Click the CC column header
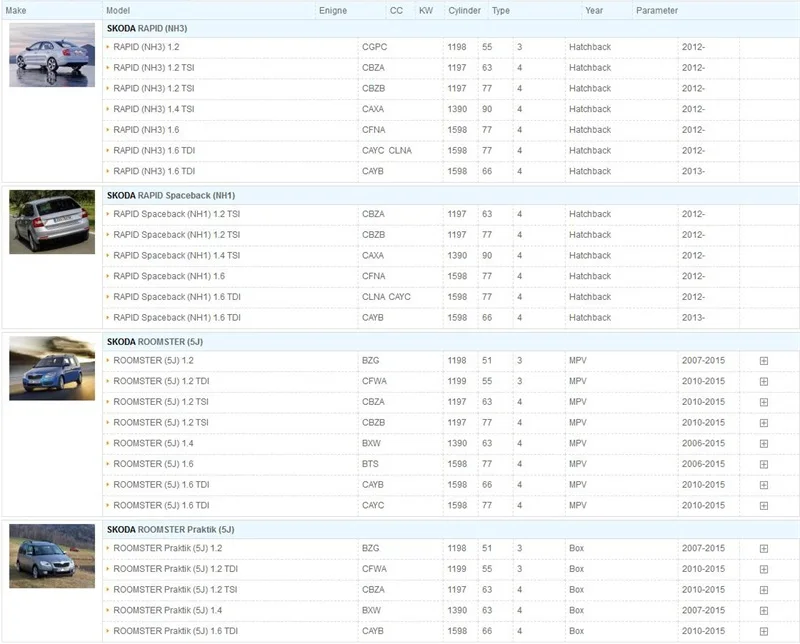This screenshot has height=644, width=800. click(396, 11)
